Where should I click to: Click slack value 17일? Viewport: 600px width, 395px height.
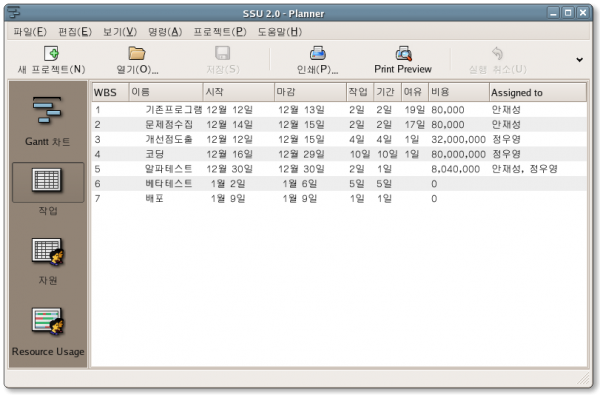pos(415,124)
